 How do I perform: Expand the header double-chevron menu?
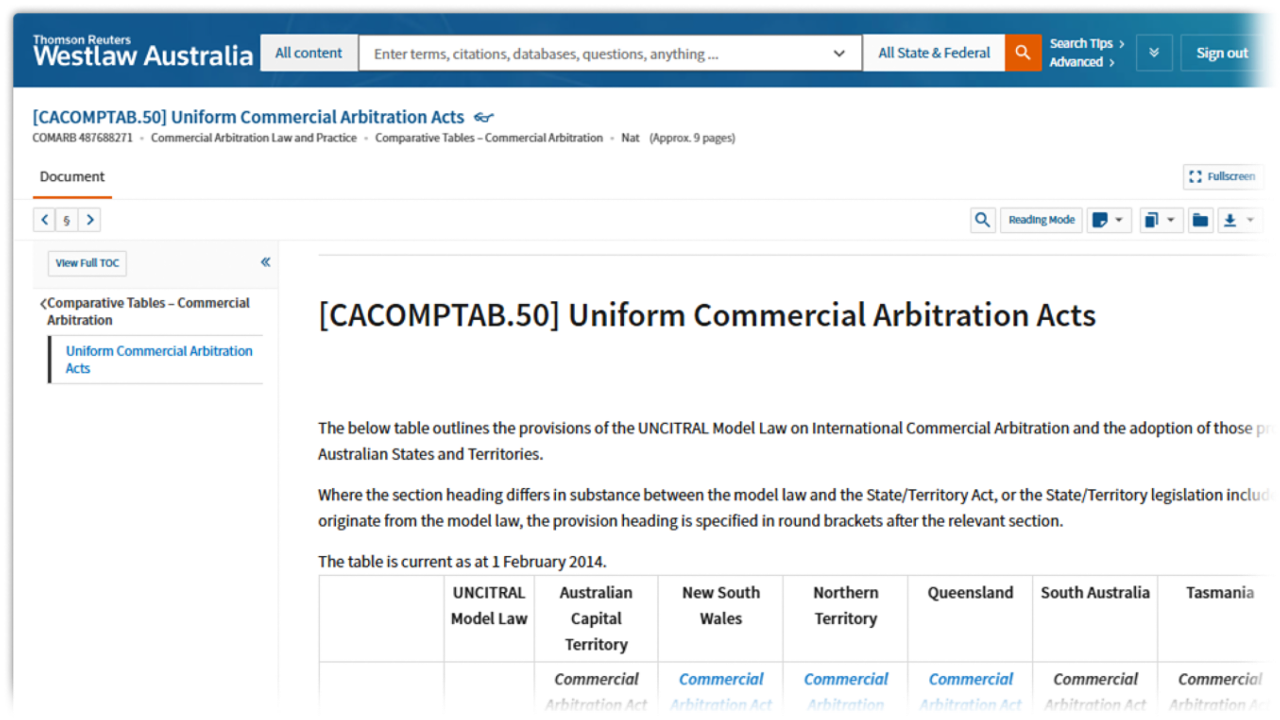click(x=1153, y=53)
